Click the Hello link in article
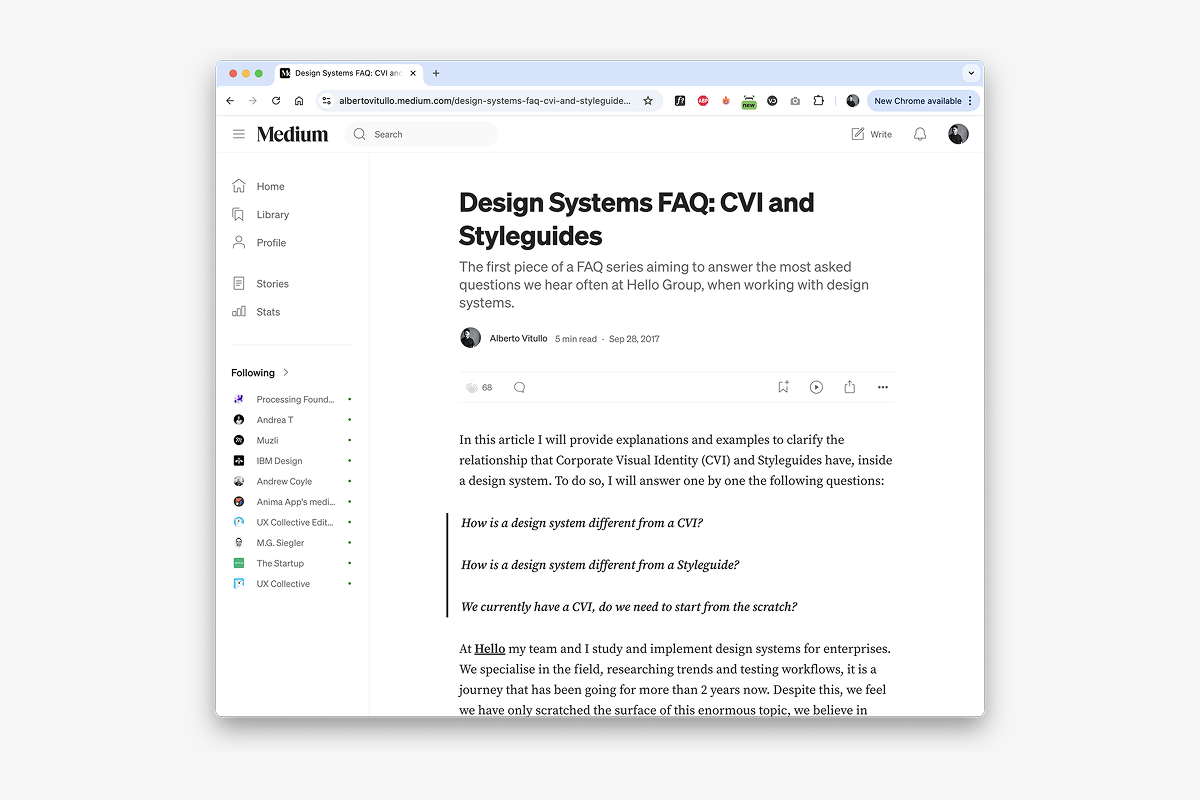 coord(489,649)
